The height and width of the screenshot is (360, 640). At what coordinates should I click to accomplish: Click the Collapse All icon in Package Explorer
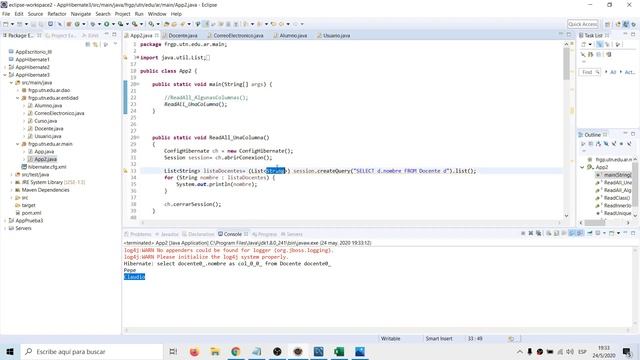coord(88,44)
